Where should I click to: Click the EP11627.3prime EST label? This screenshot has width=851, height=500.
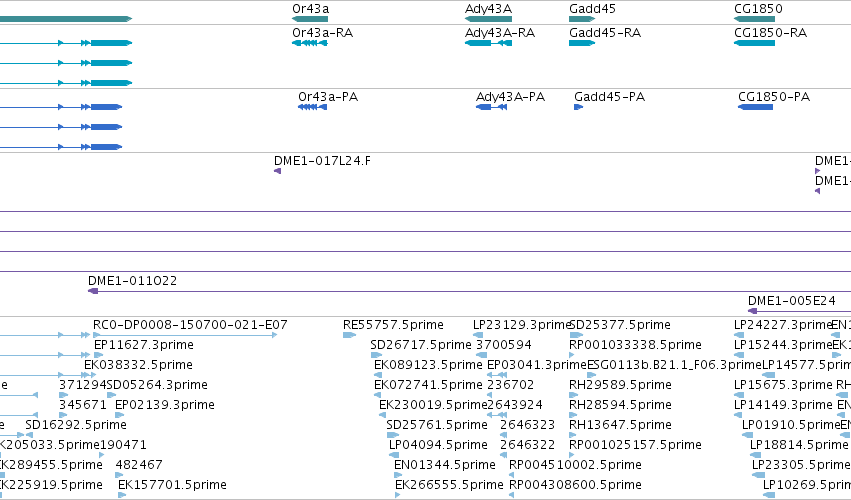pyautogui.click(x=144, y=345)
